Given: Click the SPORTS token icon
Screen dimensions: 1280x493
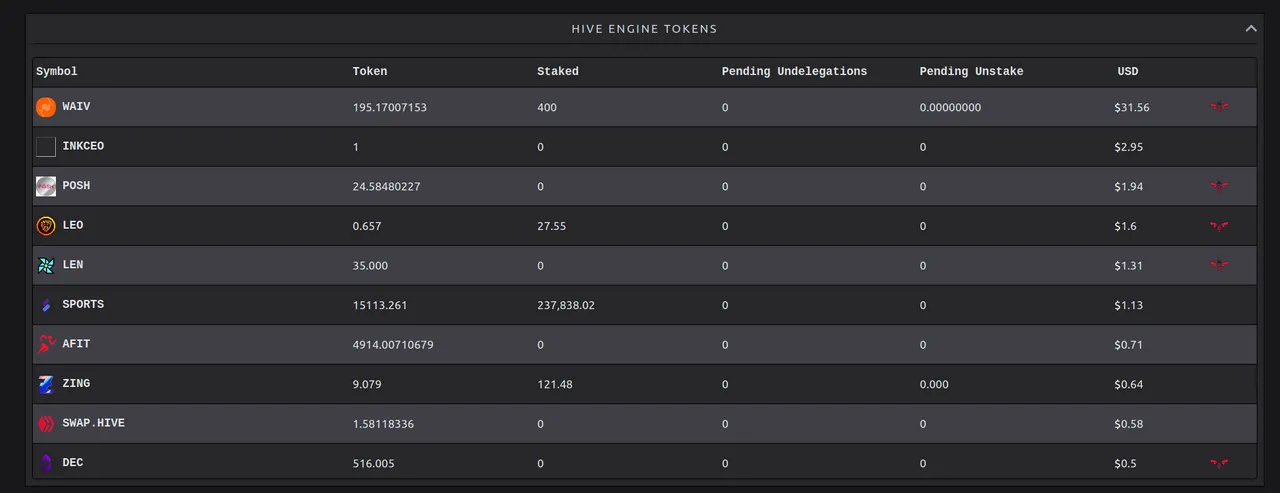Looking at the screenshot, I should point(46,305).
